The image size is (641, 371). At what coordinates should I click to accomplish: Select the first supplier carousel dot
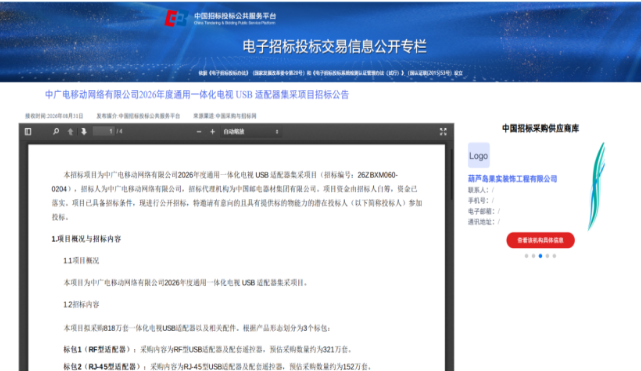pyautogui.click(x=527, y=256)
